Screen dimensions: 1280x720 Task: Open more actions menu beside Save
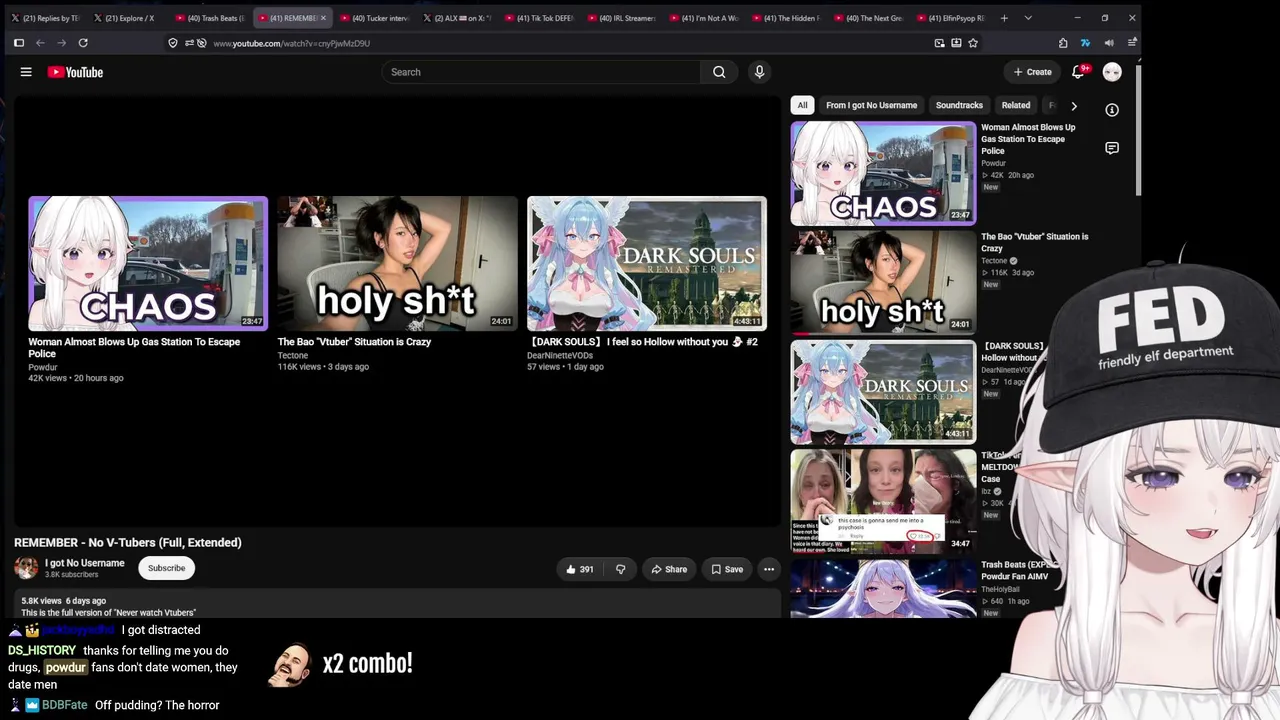(x=769, y=569)
